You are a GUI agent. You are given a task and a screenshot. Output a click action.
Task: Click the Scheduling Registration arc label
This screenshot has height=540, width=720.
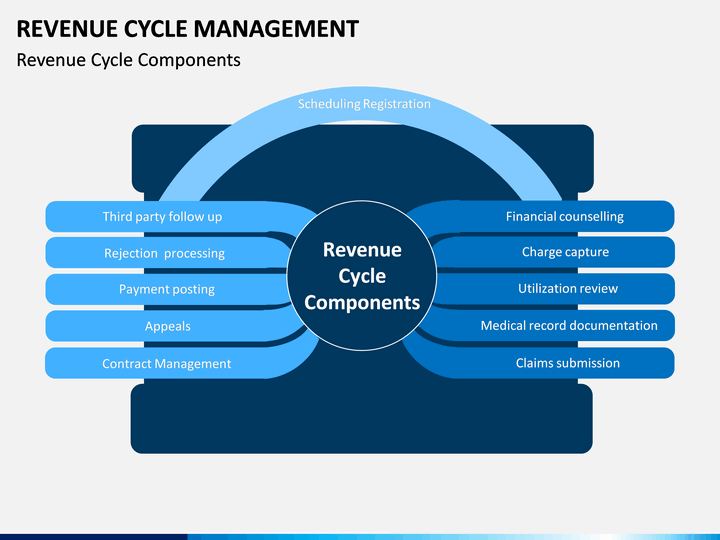tap(364, 104)
